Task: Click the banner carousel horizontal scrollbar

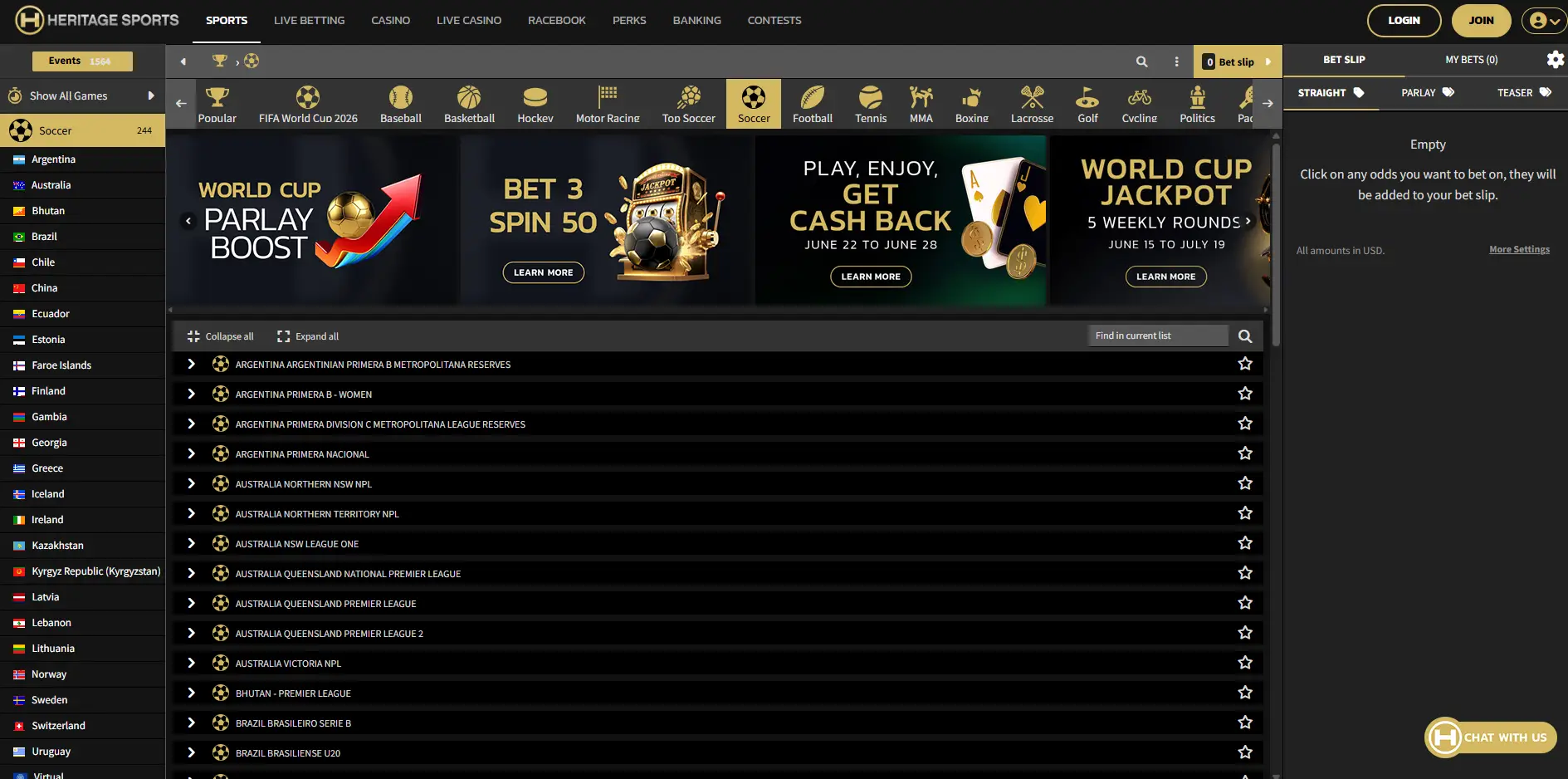Action: pyautogui.click(x=718, y=311)
